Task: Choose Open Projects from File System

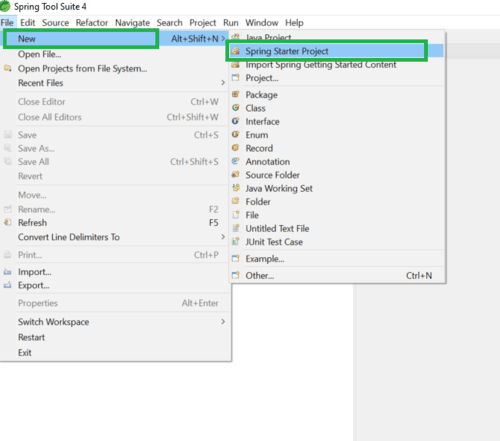Action: (82, 69)
